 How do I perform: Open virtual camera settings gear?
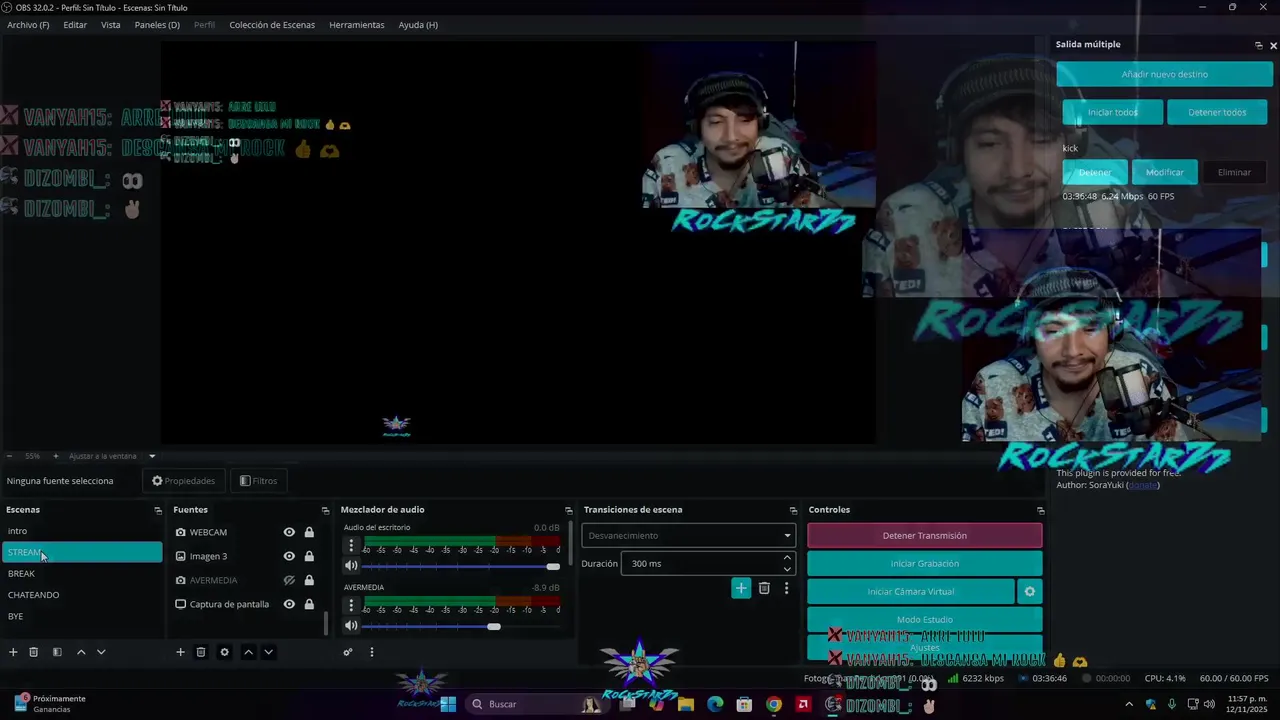point(1030,591)
